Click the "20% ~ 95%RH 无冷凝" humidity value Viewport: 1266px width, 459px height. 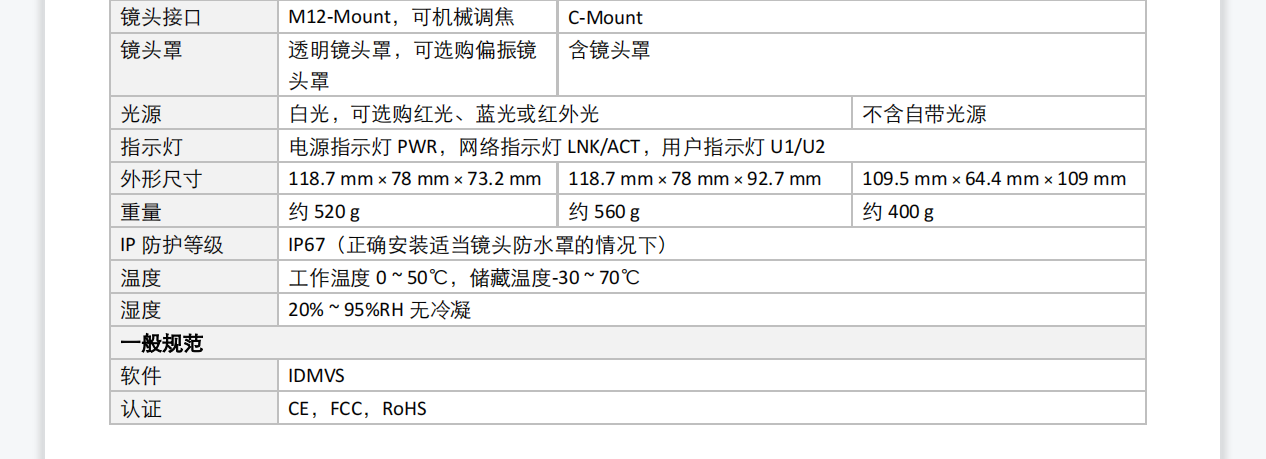[x=379, y=310]
